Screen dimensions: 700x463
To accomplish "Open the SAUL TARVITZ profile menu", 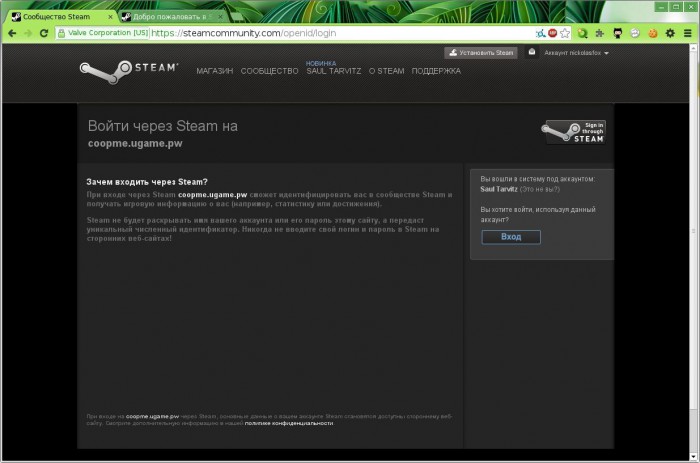I will [333, 71].
